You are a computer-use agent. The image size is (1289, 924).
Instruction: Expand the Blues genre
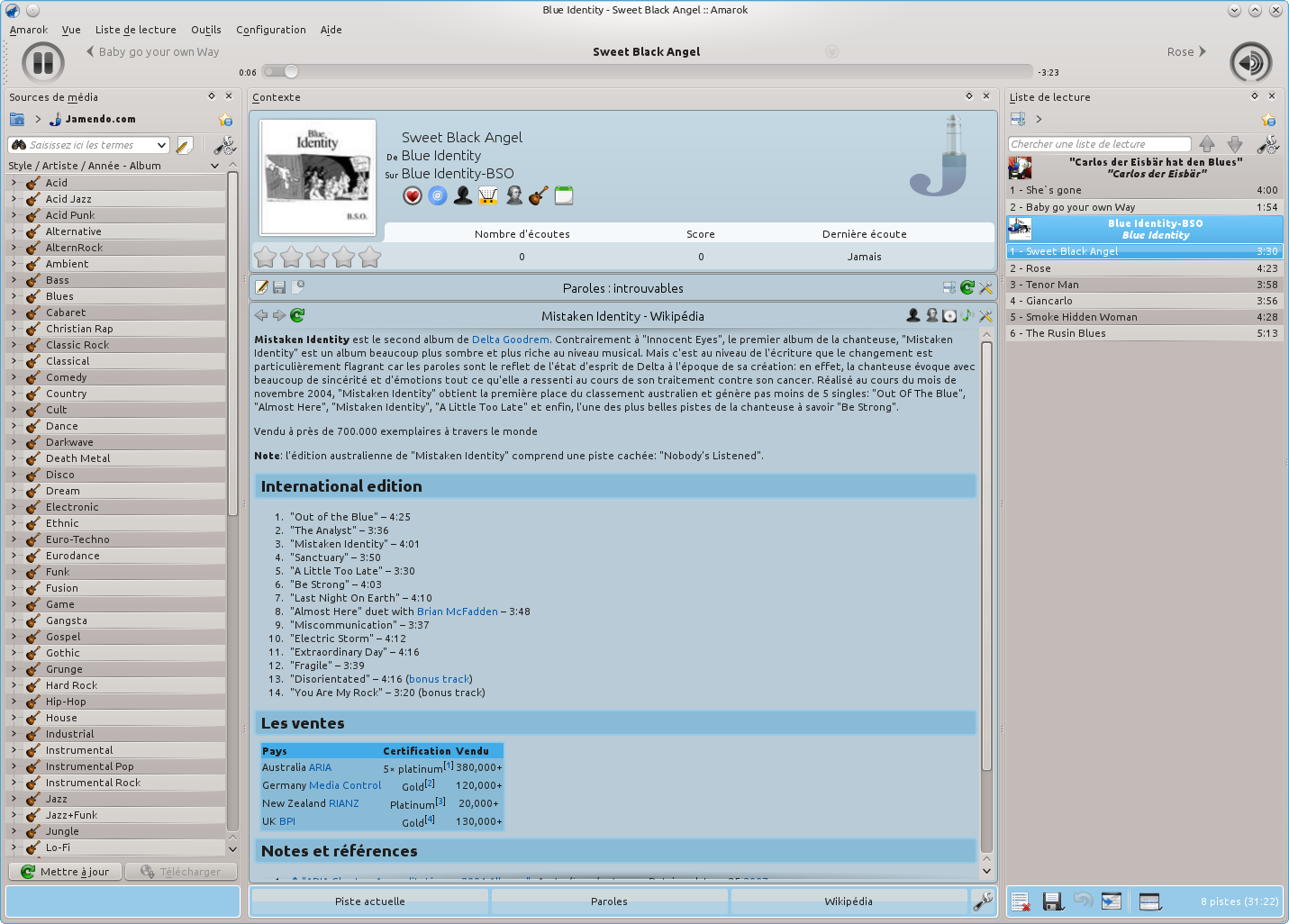pyautogui.click(x=14, y=296)
